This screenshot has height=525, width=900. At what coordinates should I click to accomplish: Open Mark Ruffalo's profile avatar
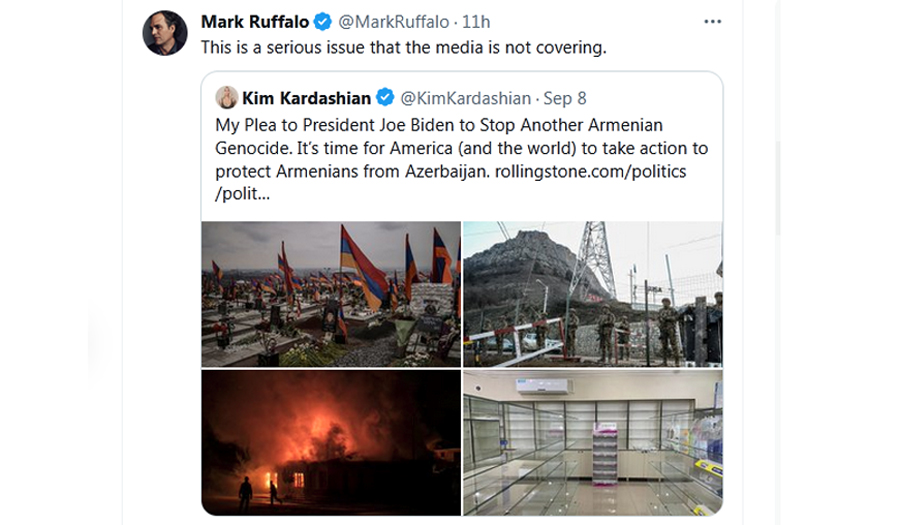point(165,33)
